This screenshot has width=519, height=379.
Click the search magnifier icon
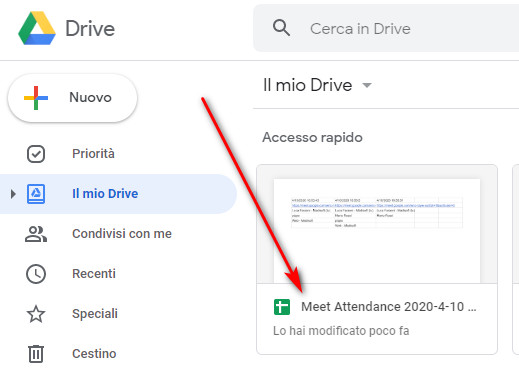pos(281,28)
